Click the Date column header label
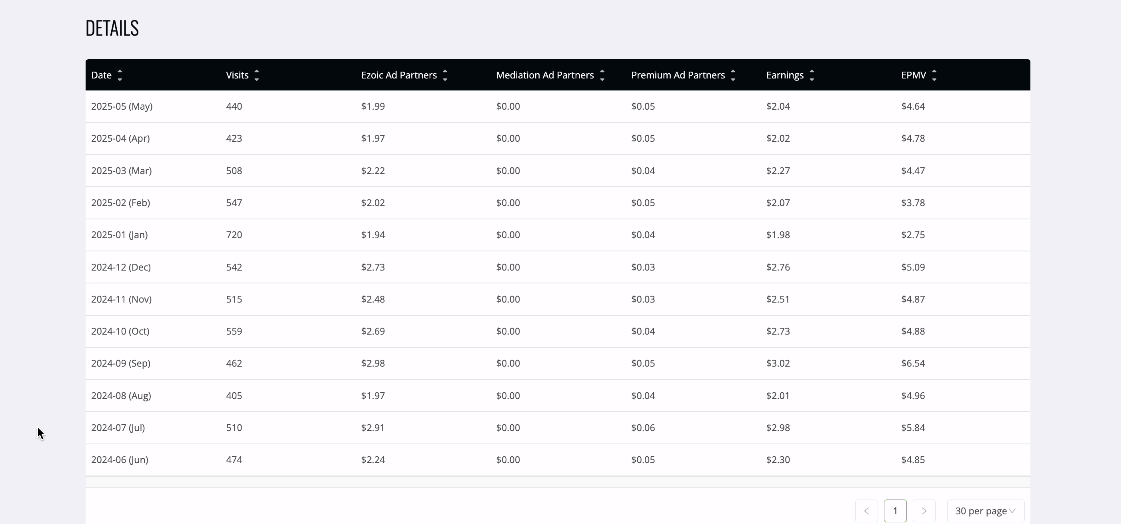Screen dimensions: 1121x524 click(x=102, y=75)
